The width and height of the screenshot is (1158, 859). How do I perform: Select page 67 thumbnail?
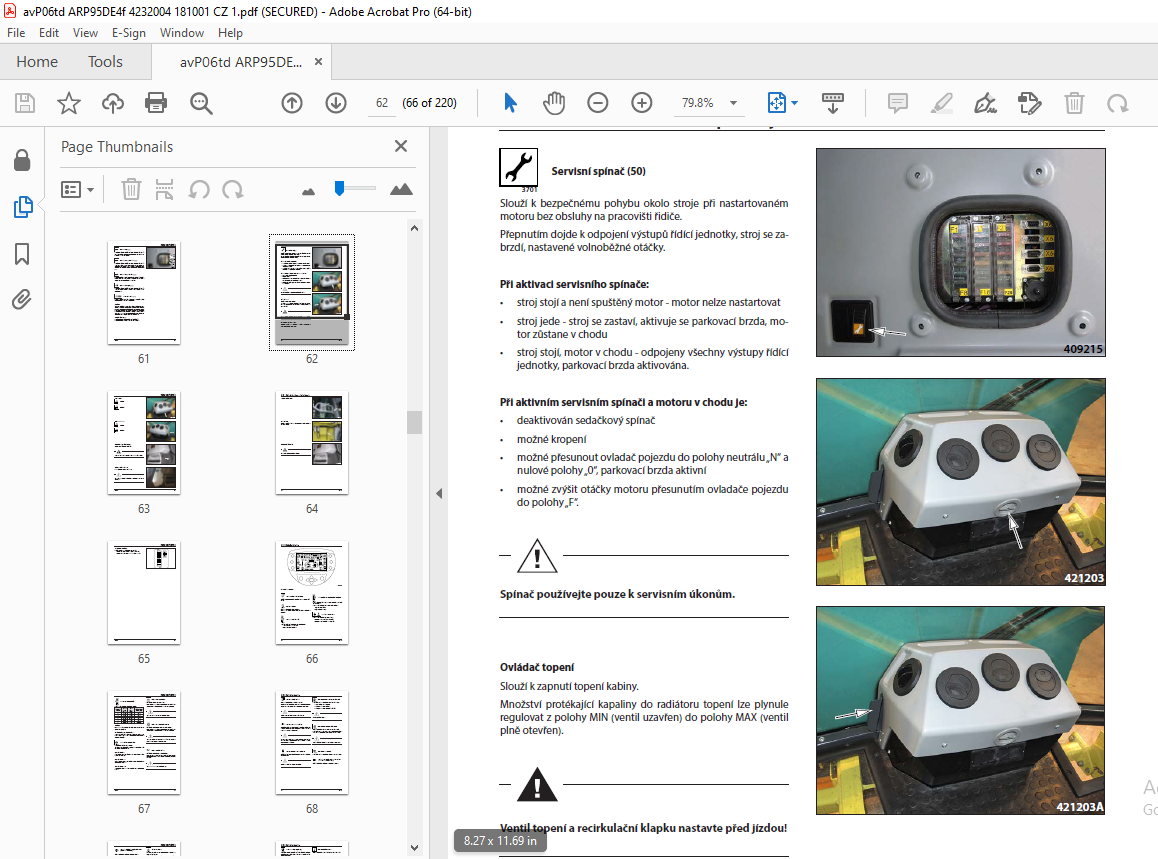click(143, 742)
